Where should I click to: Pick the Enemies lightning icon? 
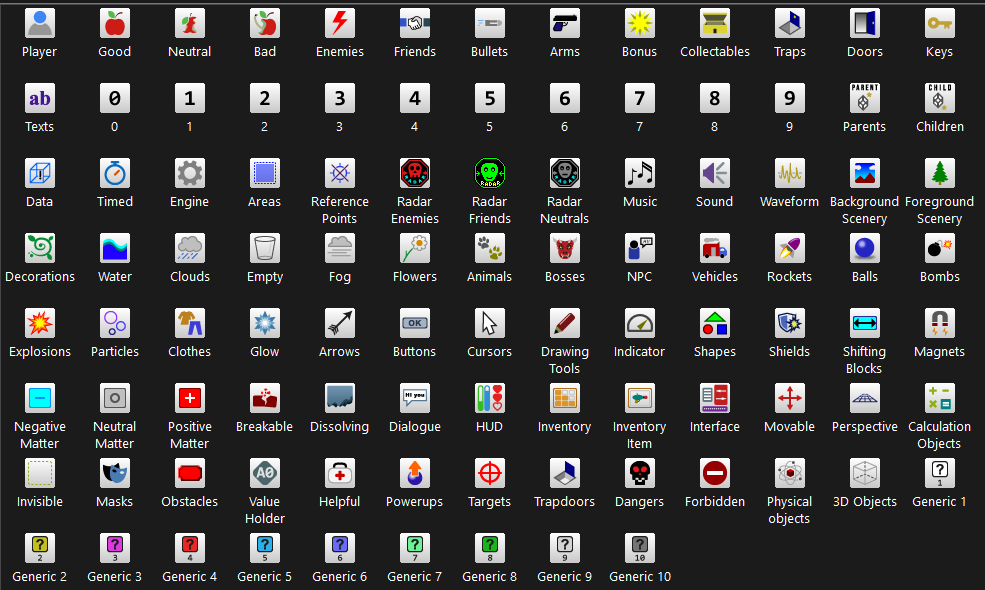(340, 24)
